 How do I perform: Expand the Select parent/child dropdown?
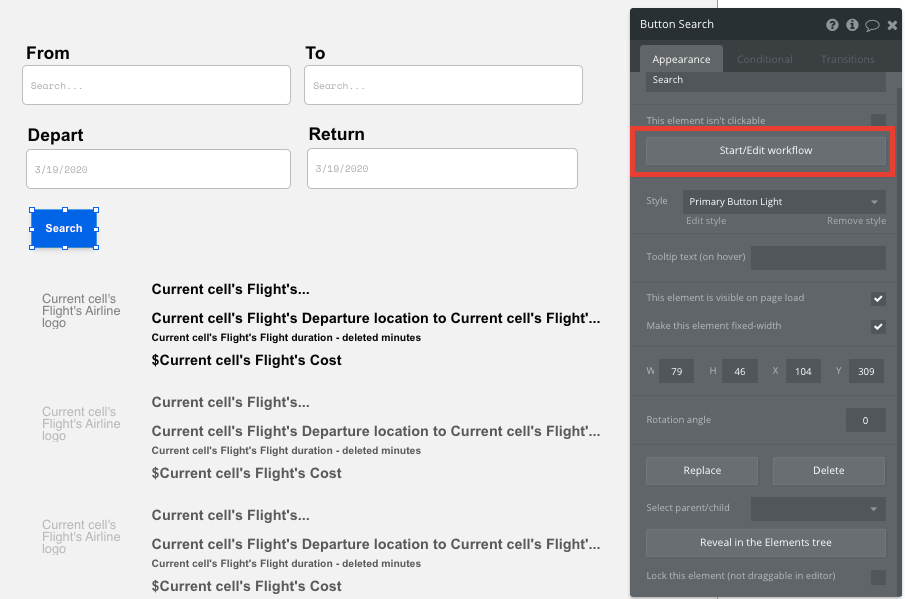818,508
